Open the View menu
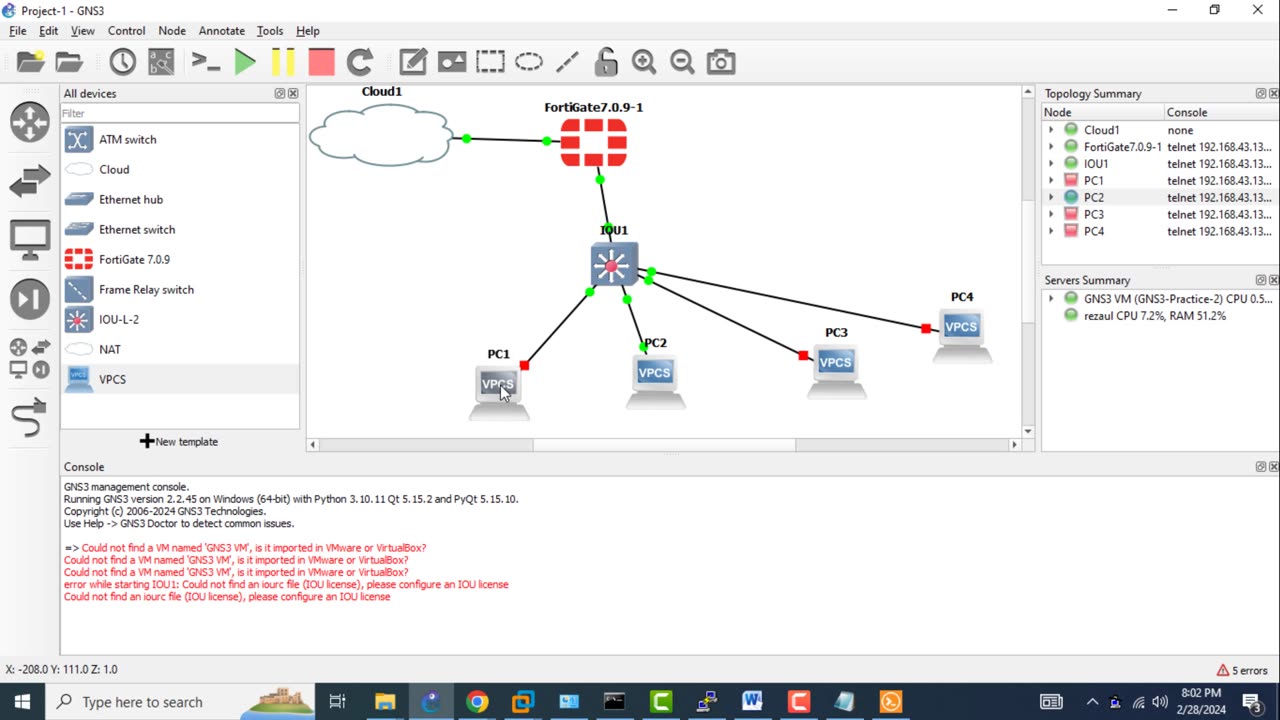This screenshot has height=720, width=1280. (83, 31)
